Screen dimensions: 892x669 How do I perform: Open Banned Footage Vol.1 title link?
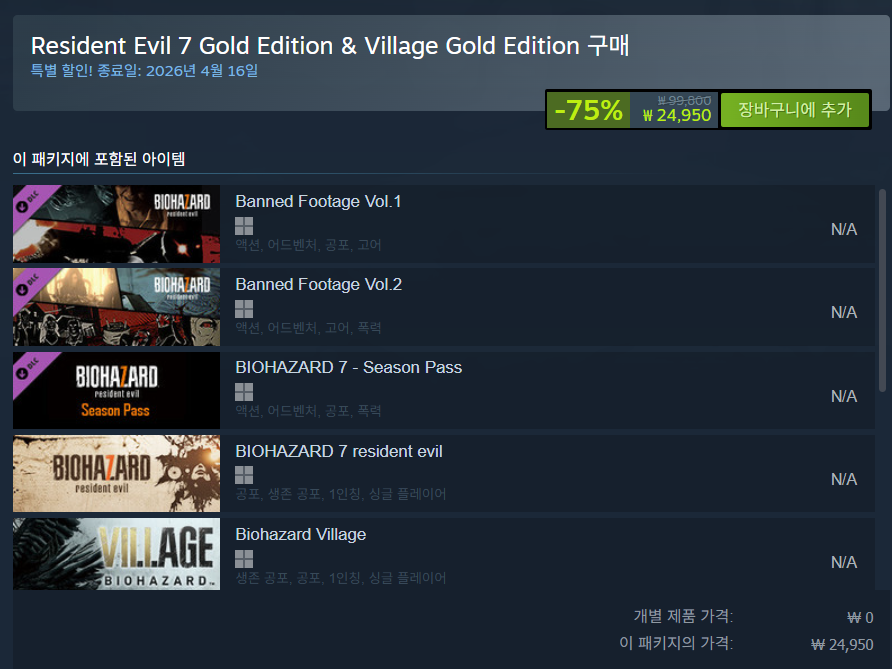[x=318, y=201]
